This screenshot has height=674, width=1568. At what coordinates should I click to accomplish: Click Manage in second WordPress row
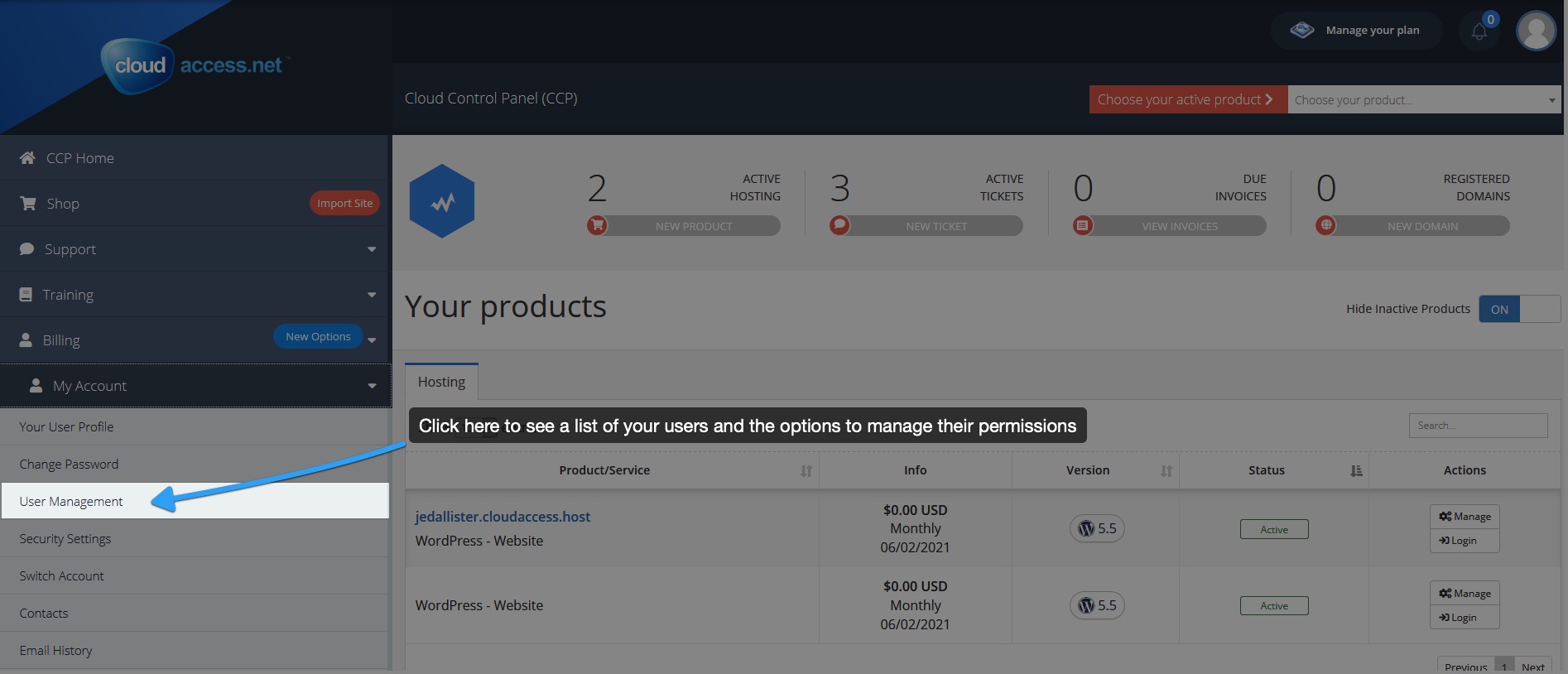coord(1465,594)
